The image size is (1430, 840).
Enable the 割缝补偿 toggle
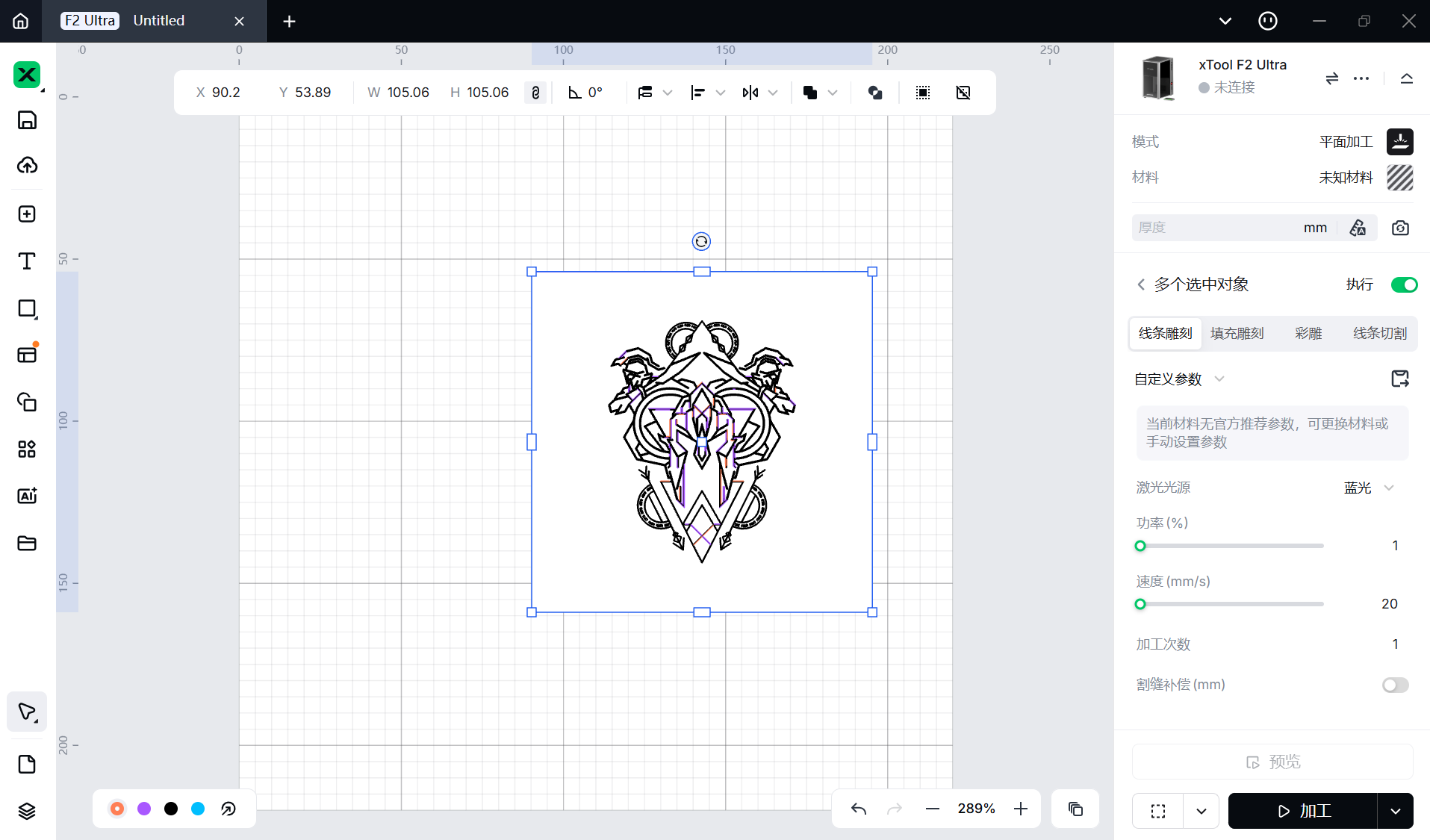pyautogui.click(x=1394, y=685)
